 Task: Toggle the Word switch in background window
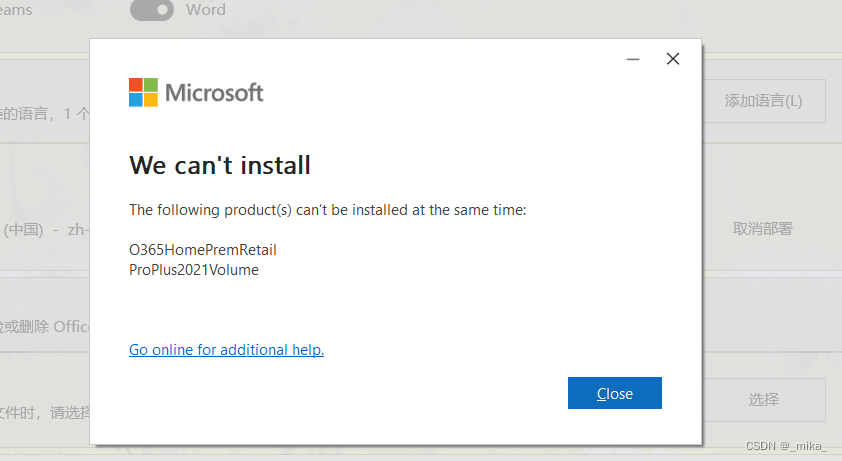pos(152,10)
